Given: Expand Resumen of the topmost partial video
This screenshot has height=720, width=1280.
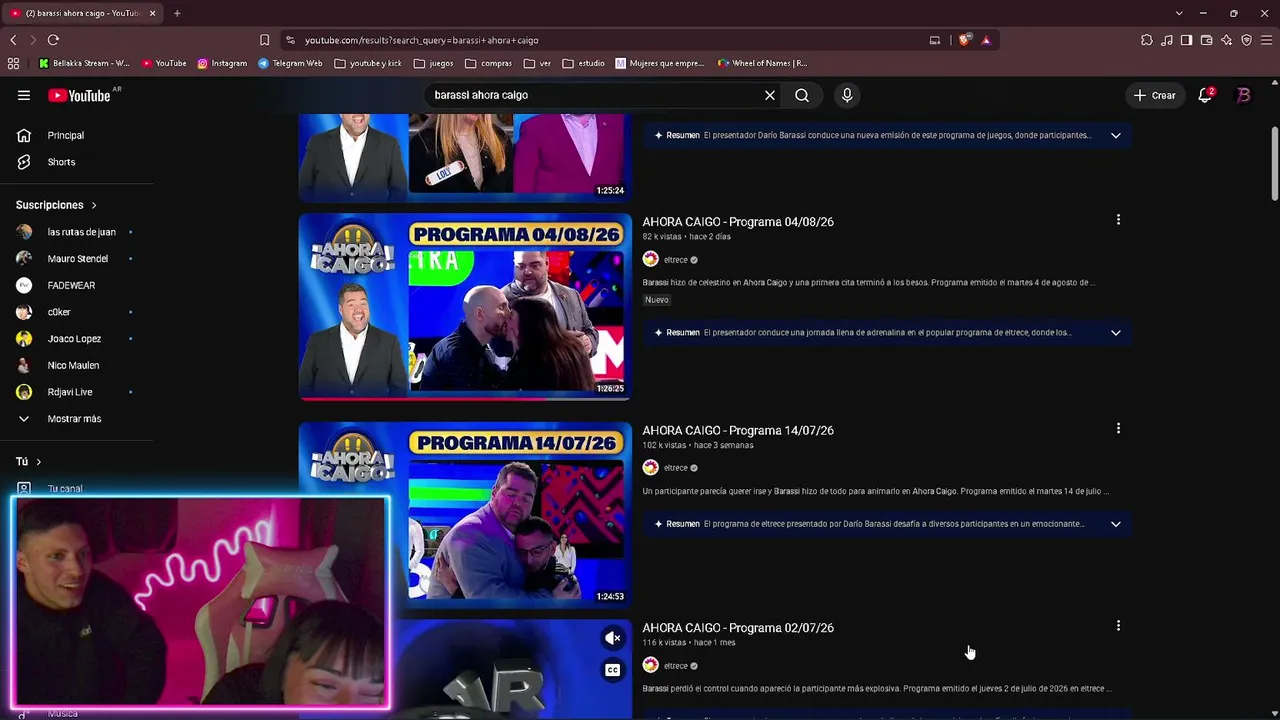Looking at the screenshot, I should coord(1115,135).
